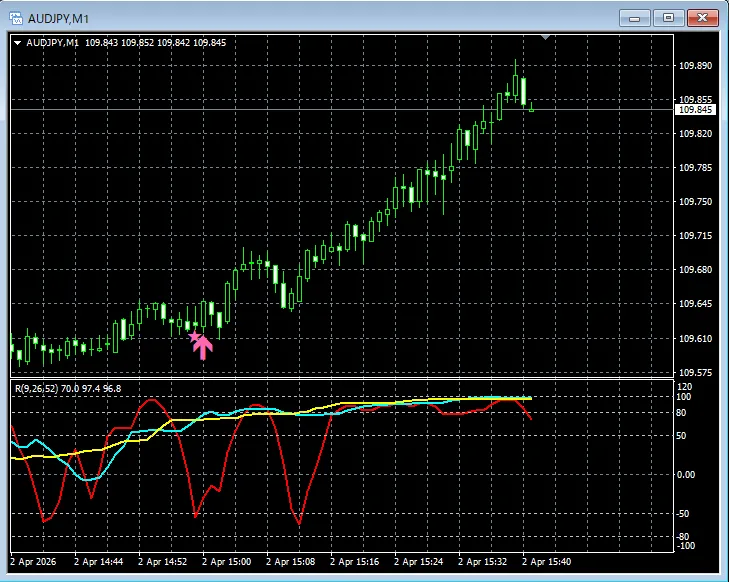The height and width of the screenshot is (582, 729).
Task: Maximize the AUDJPY,M1 chart window
Action: tap(668, 18)
